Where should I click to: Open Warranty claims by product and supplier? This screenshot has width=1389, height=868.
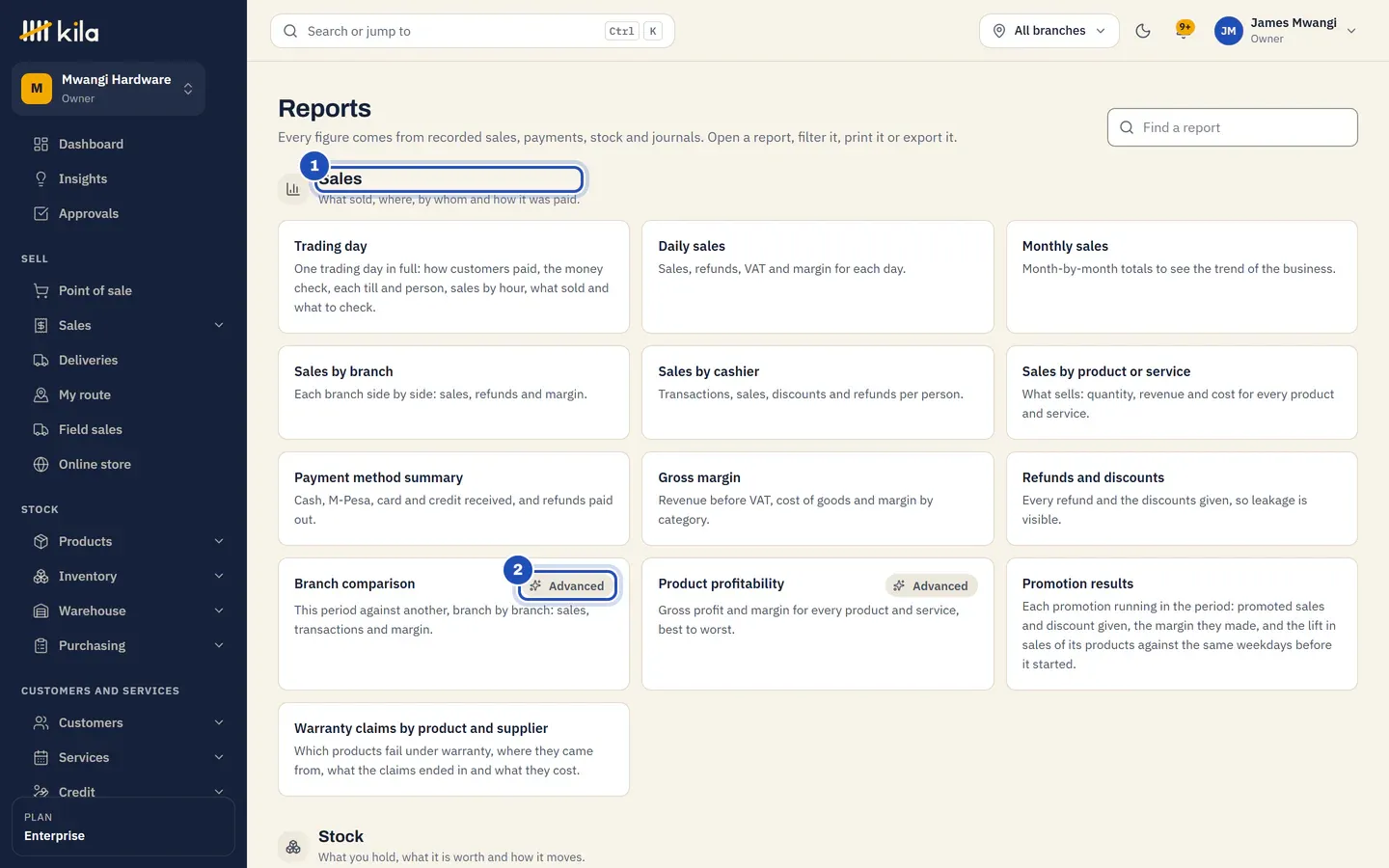[453, 749]
